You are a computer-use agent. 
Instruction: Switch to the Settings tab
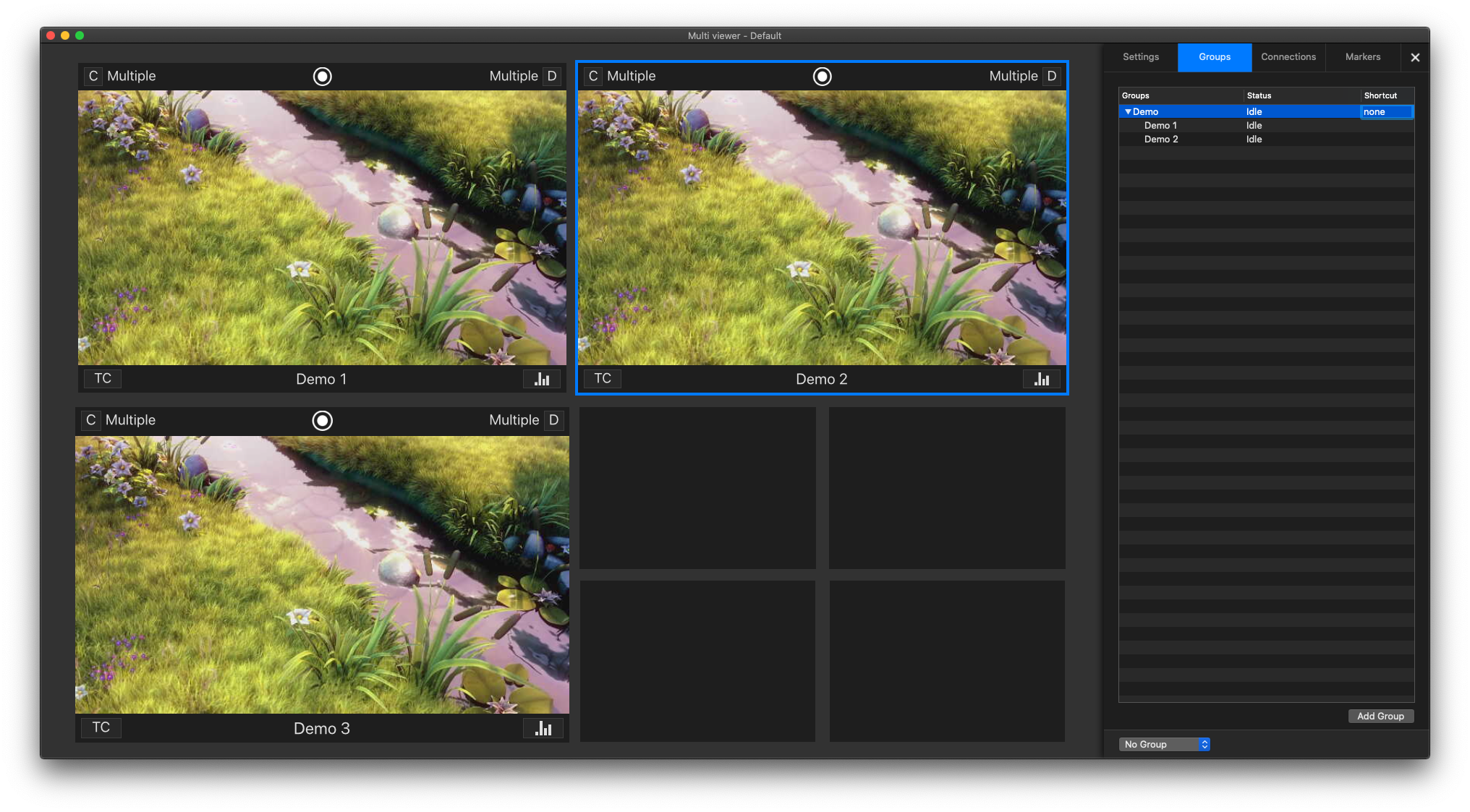pos(1141,57)
